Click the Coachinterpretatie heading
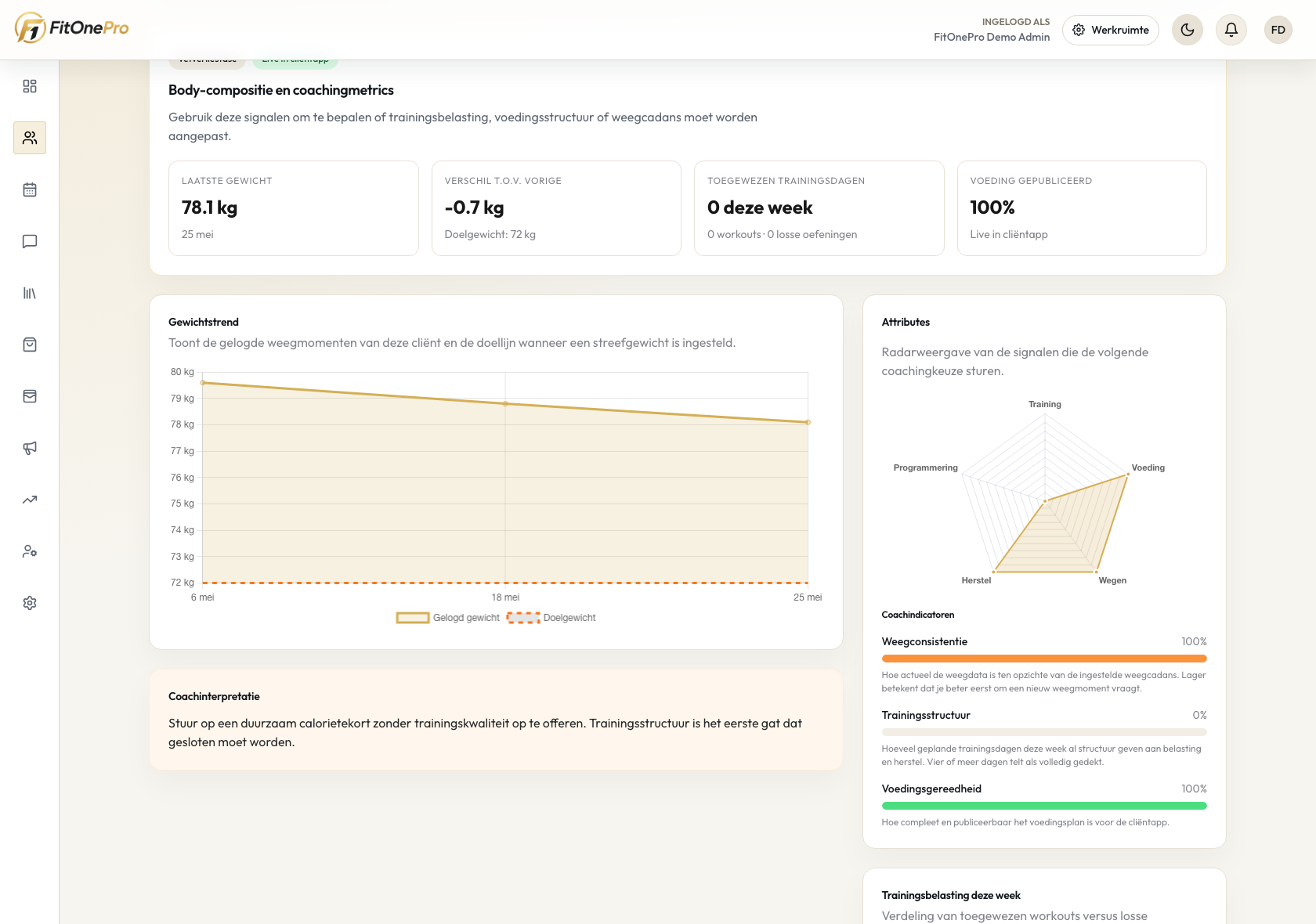The image size is (1316, 924). coord(214,696)
